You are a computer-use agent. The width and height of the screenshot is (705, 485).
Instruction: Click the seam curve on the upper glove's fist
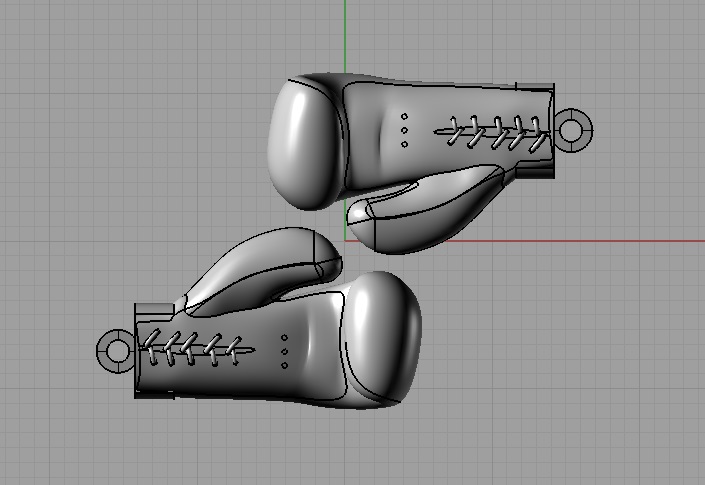coord(341,140)
